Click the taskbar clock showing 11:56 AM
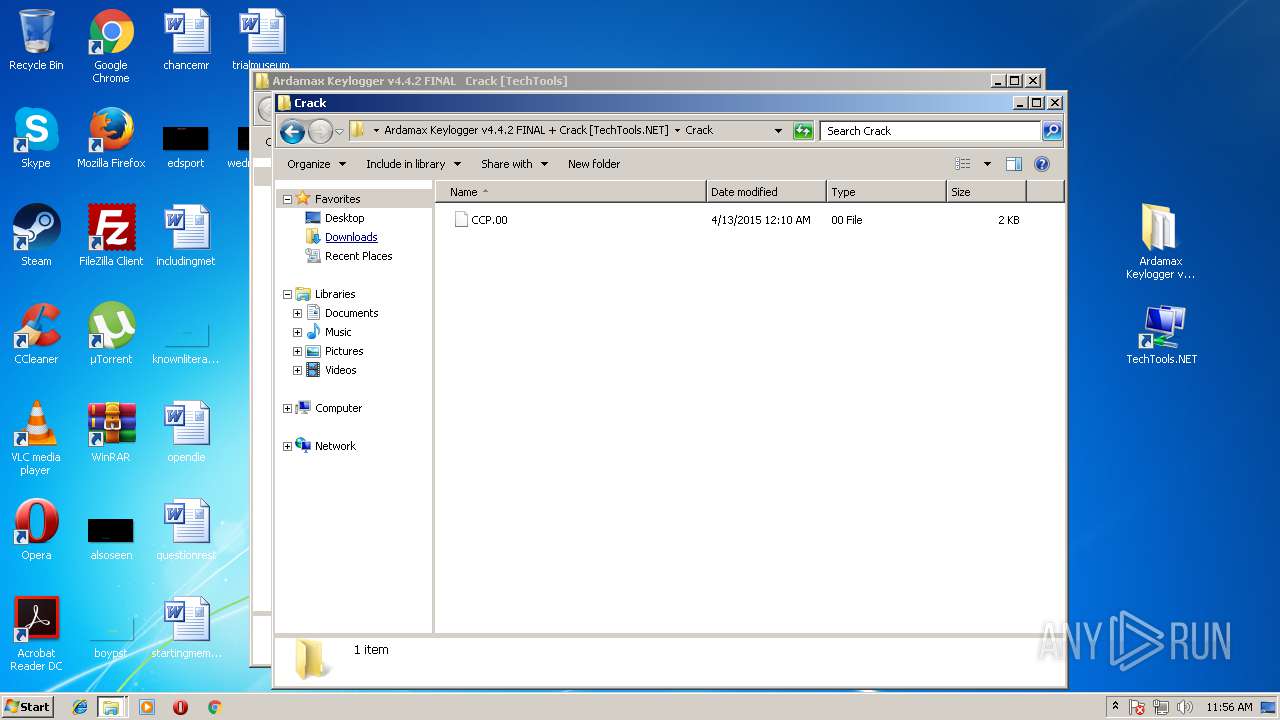This screenshot has height=720, width=1280. click(x=1229, y=707)
